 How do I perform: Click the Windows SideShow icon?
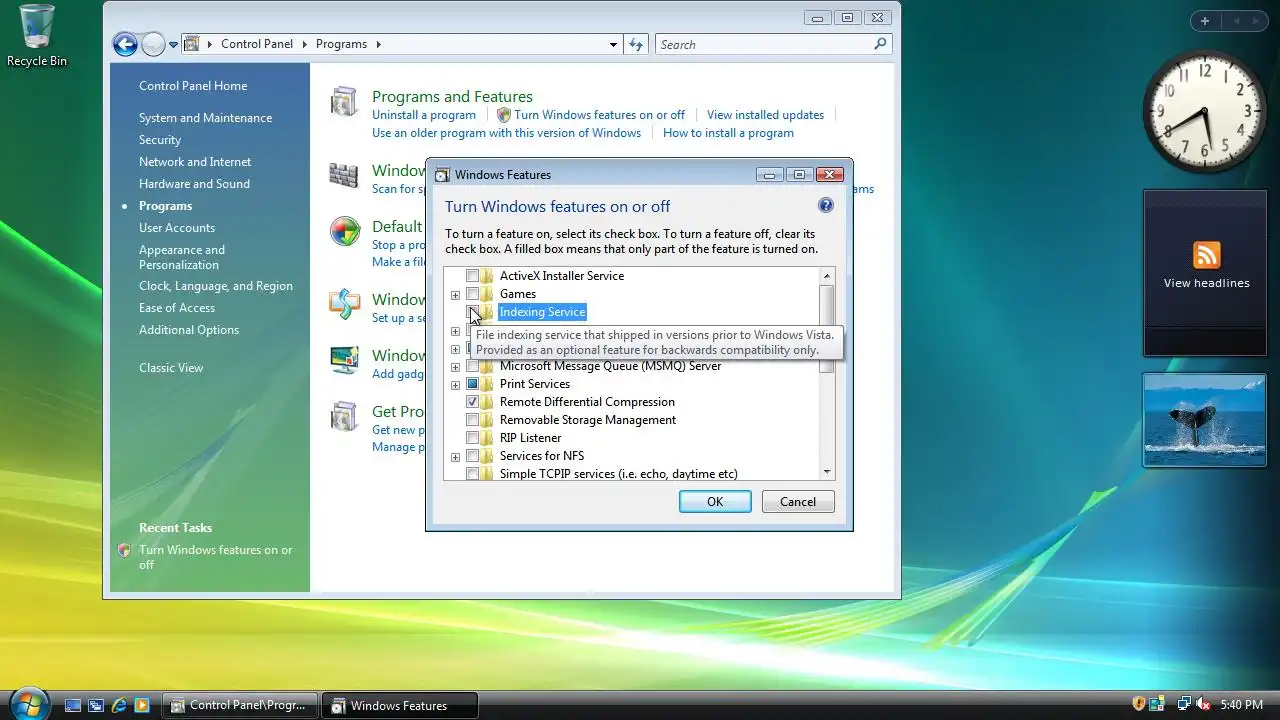(344, 304)
